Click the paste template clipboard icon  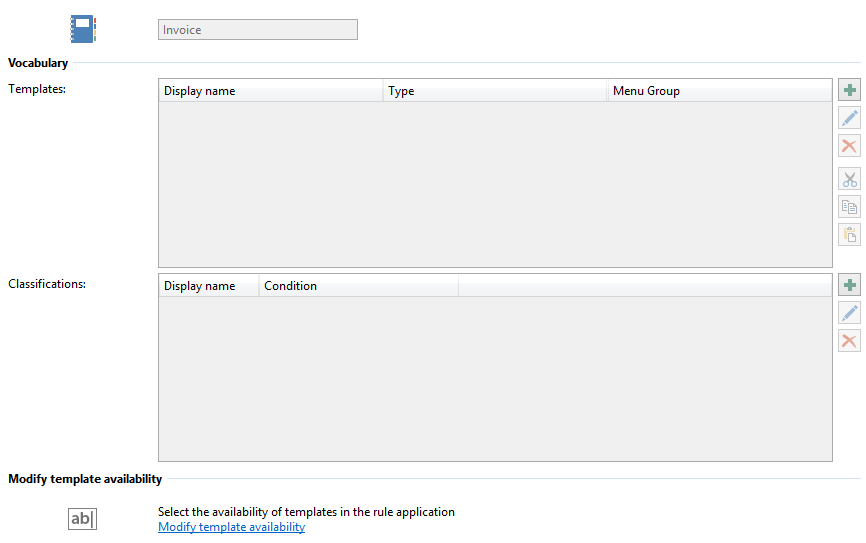849,235
